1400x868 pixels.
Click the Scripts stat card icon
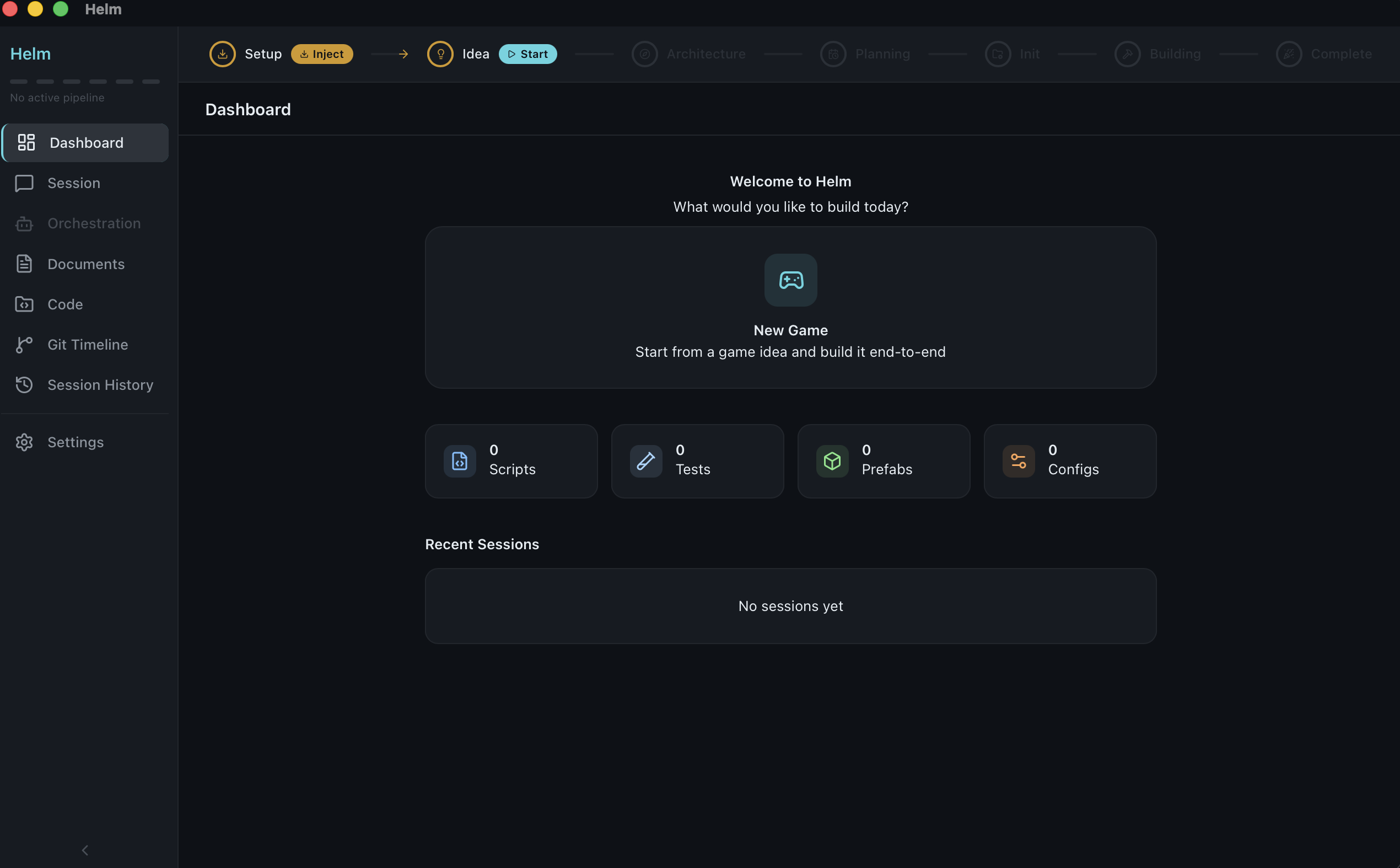click(459, 460)
